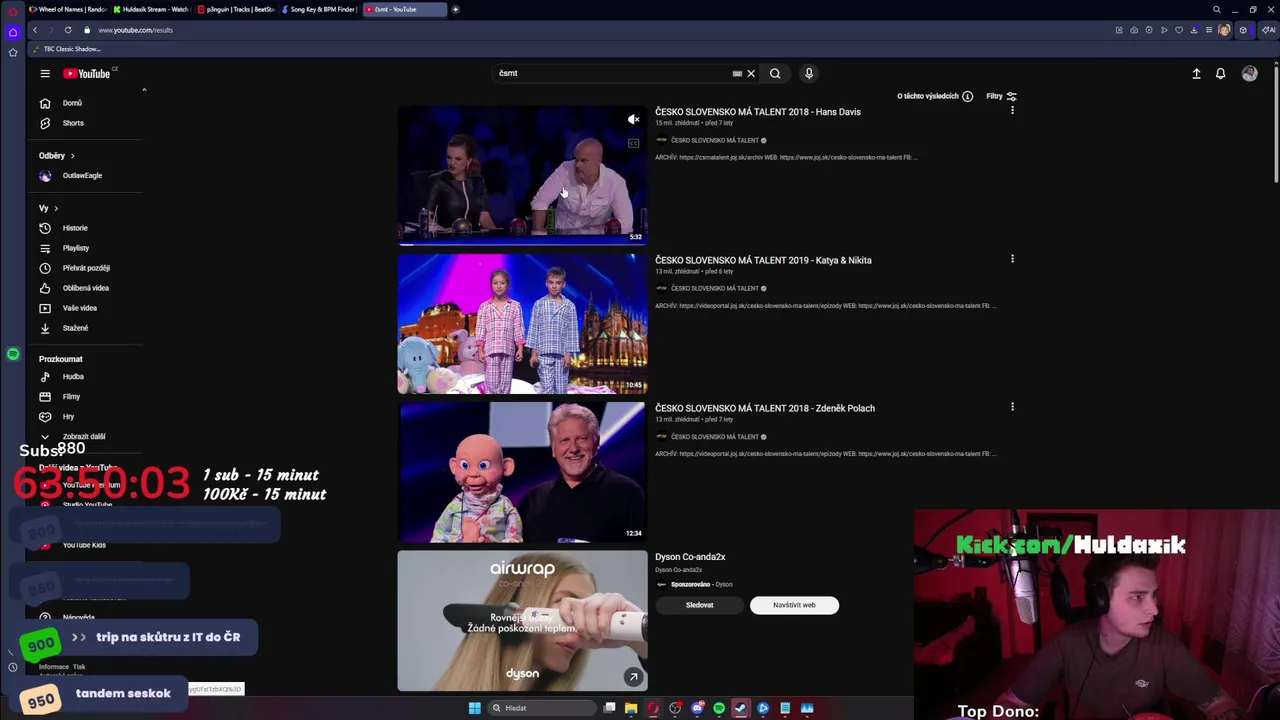Open the Hans Davis video title
This screenshot has height=720, width=1280.
coord(757,112)
